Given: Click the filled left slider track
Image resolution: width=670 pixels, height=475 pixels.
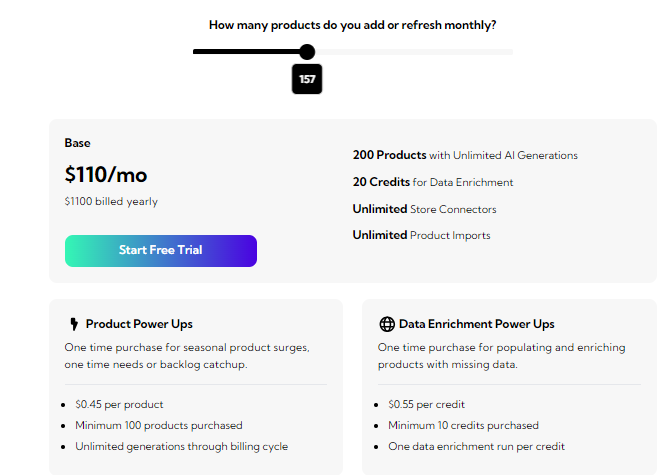Looking at the screenshot, I should (246, 52).
